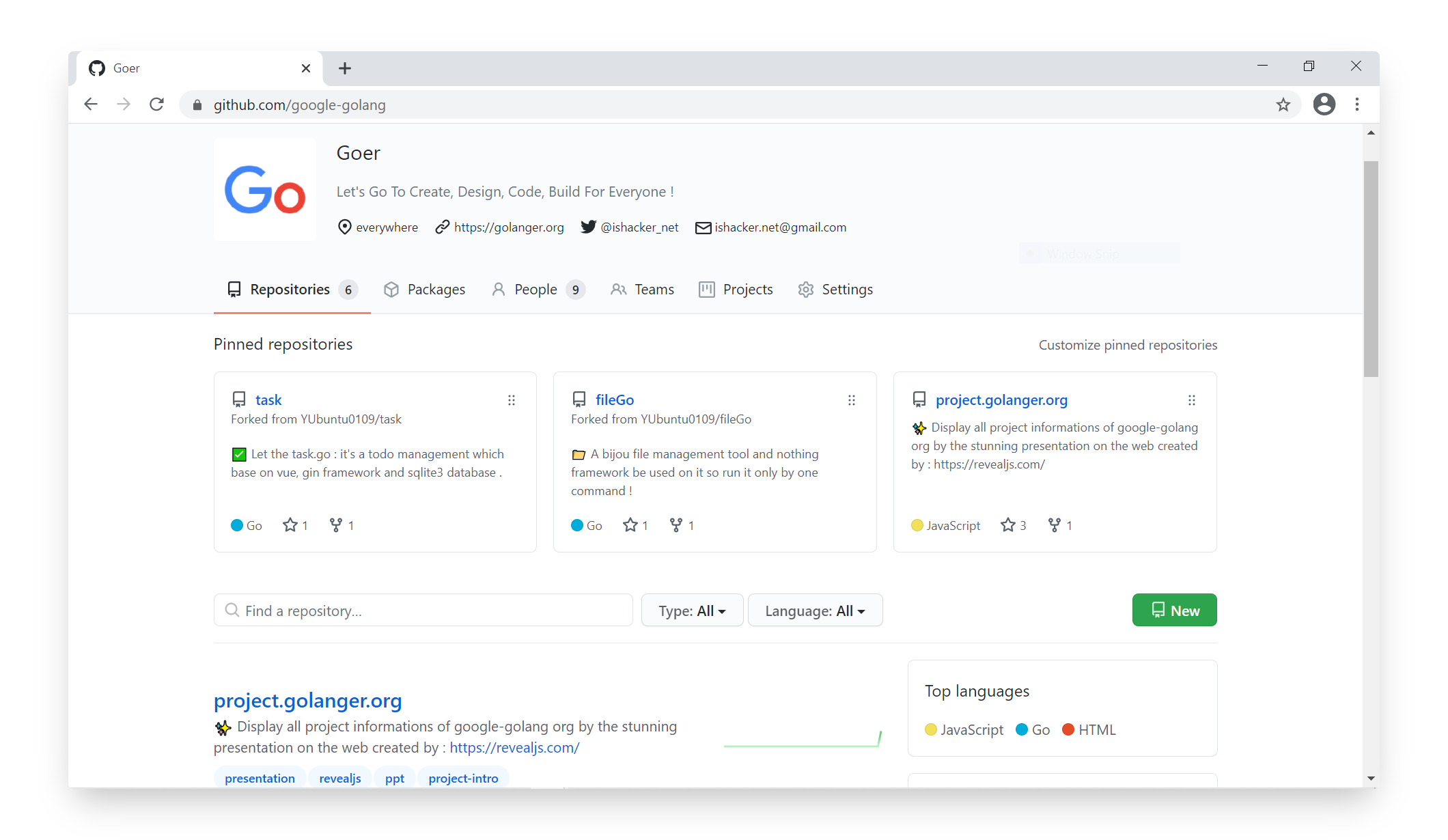Click the drag handle on task card
The width and height of the screenshot is (1448, 840).
512,400
